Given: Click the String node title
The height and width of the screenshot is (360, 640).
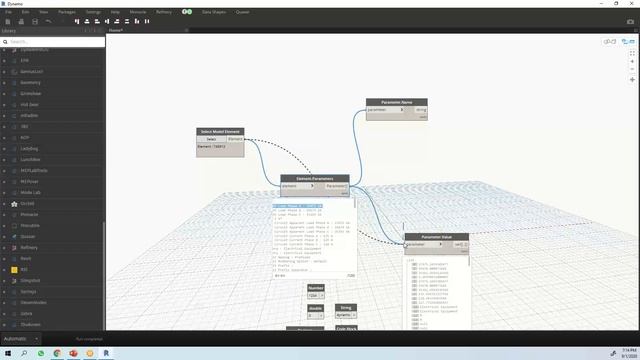Looking at the screenshot, I should pos(346,307).
